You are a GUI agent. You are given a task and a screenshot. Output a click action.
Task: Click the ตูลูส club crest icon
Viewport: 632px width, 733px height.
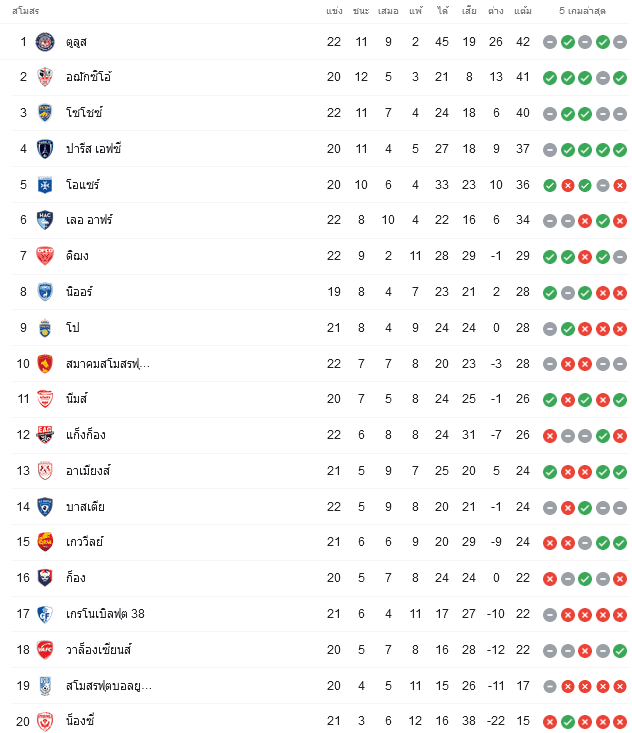point(45,42)
